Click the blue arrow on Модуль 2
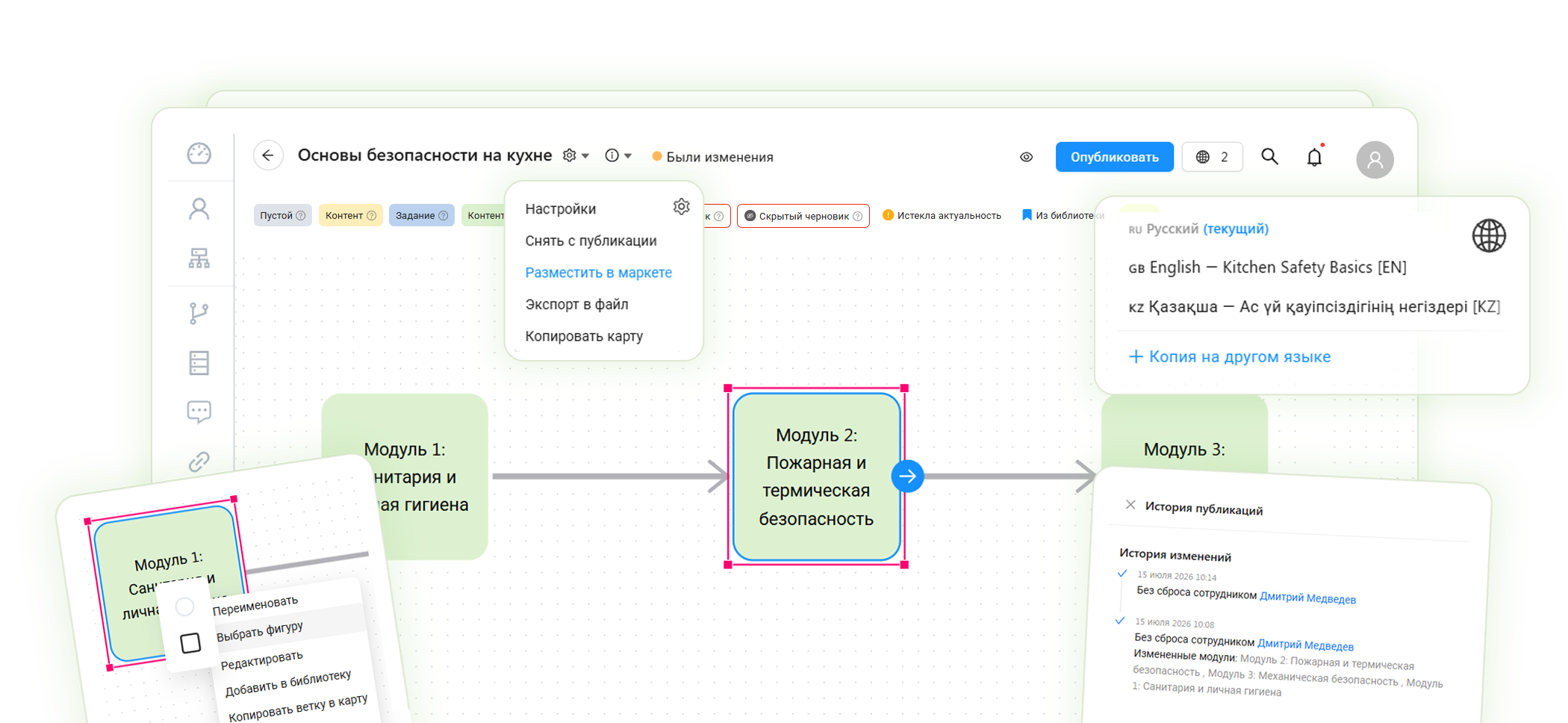1568x723 pixels. coord(908,477)
